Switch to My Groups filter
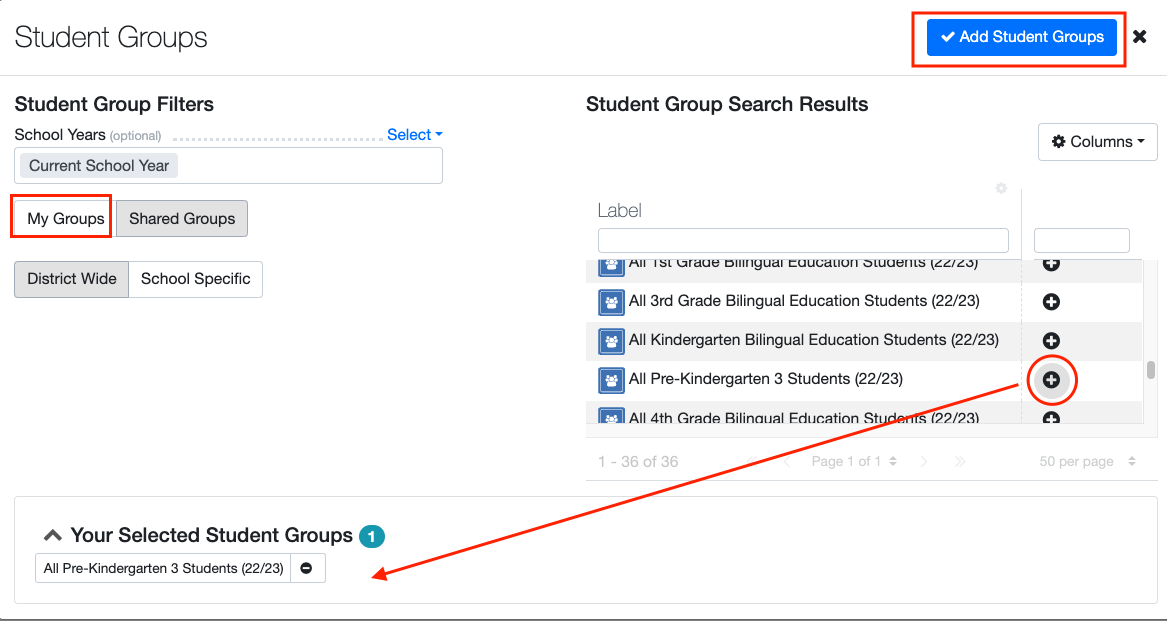1167x621 pixels. click(x=66, y=219)
